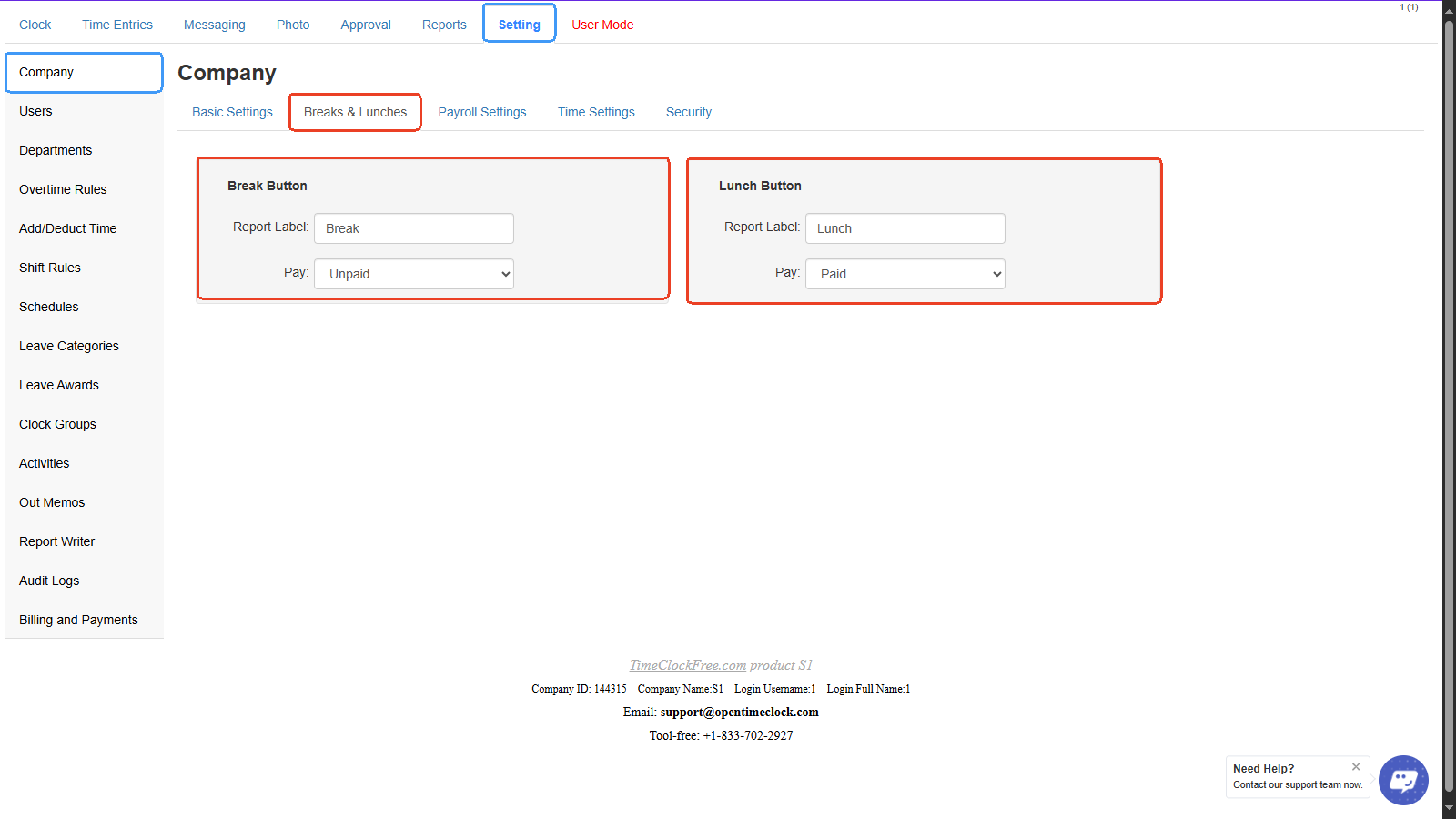The width and height of the screenshot is (1456, 819).
Task: Switch to Basic Settings tab
Action: 232,112
